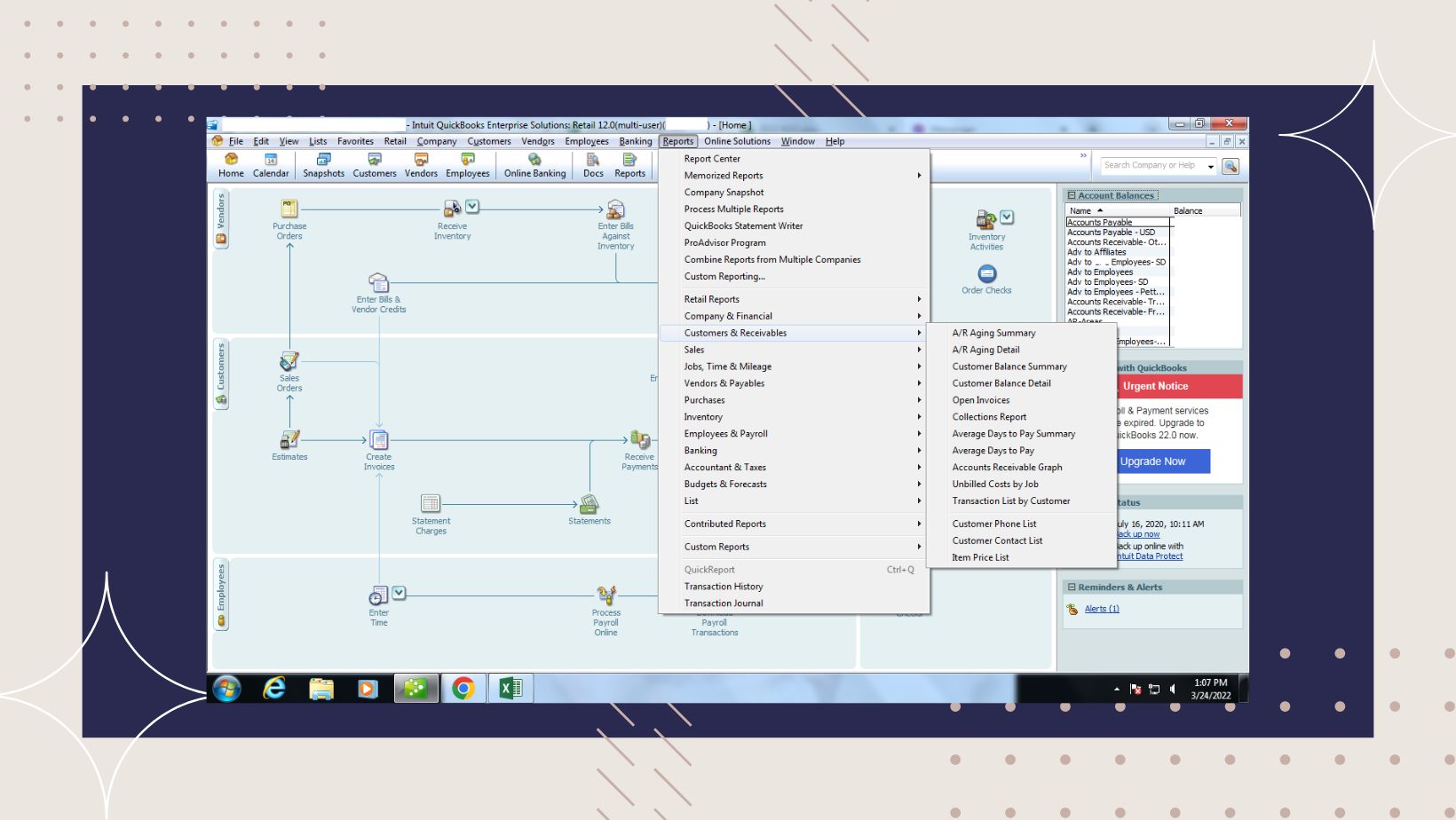
Task: Open Create Invoices workflow icon
Action: (x=379, y=440)
